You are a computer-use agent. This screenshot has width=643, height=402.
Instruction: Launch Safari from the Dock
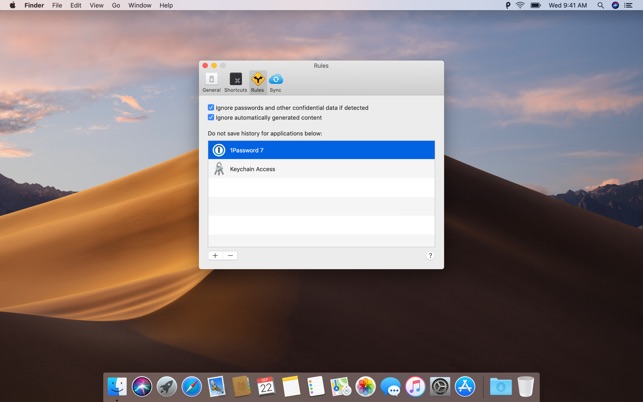[192, 386]
